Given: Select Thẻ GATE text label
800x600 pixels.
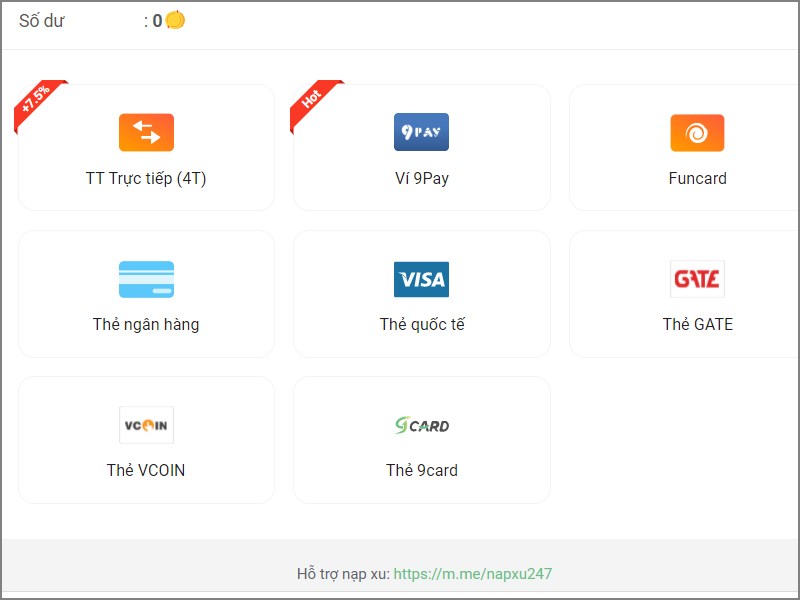Looking at the screenshot, I should (697, 324).
